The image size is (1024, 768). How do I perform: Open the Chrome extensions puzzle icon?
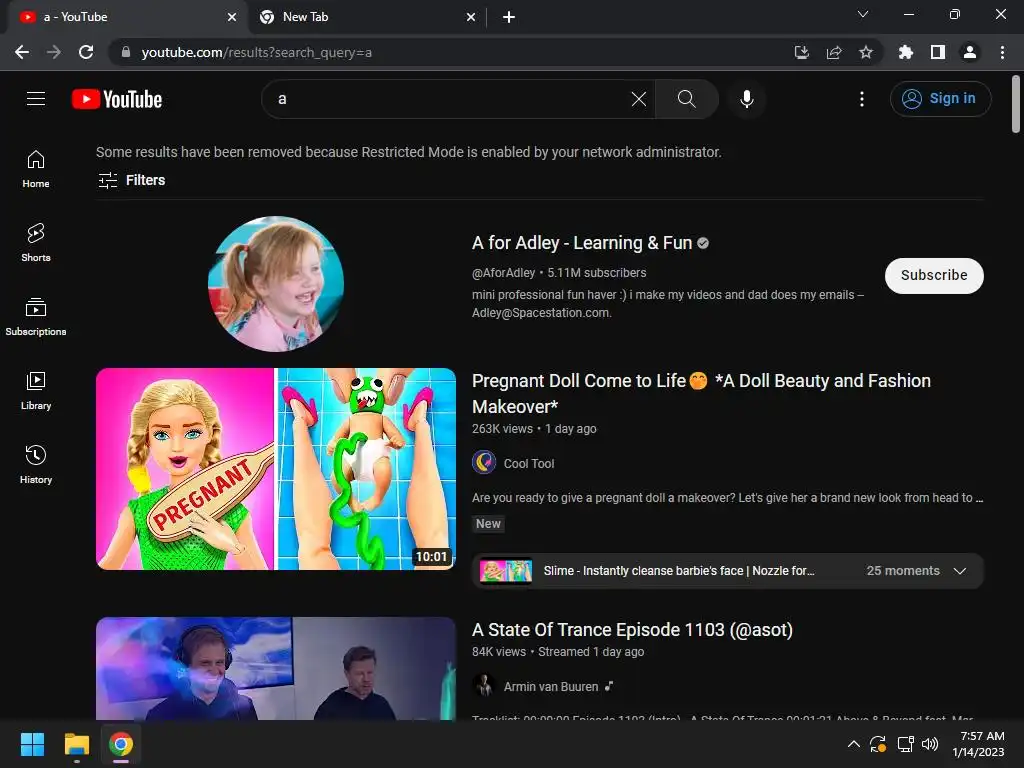coord(905,52)
